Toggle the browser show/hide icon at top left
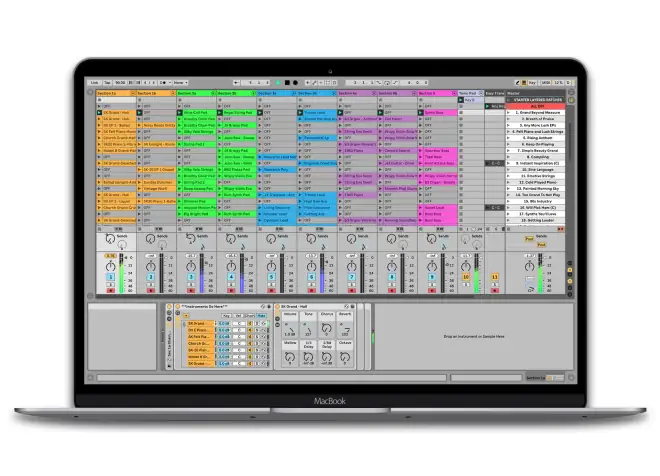 [x=90, y=92]
